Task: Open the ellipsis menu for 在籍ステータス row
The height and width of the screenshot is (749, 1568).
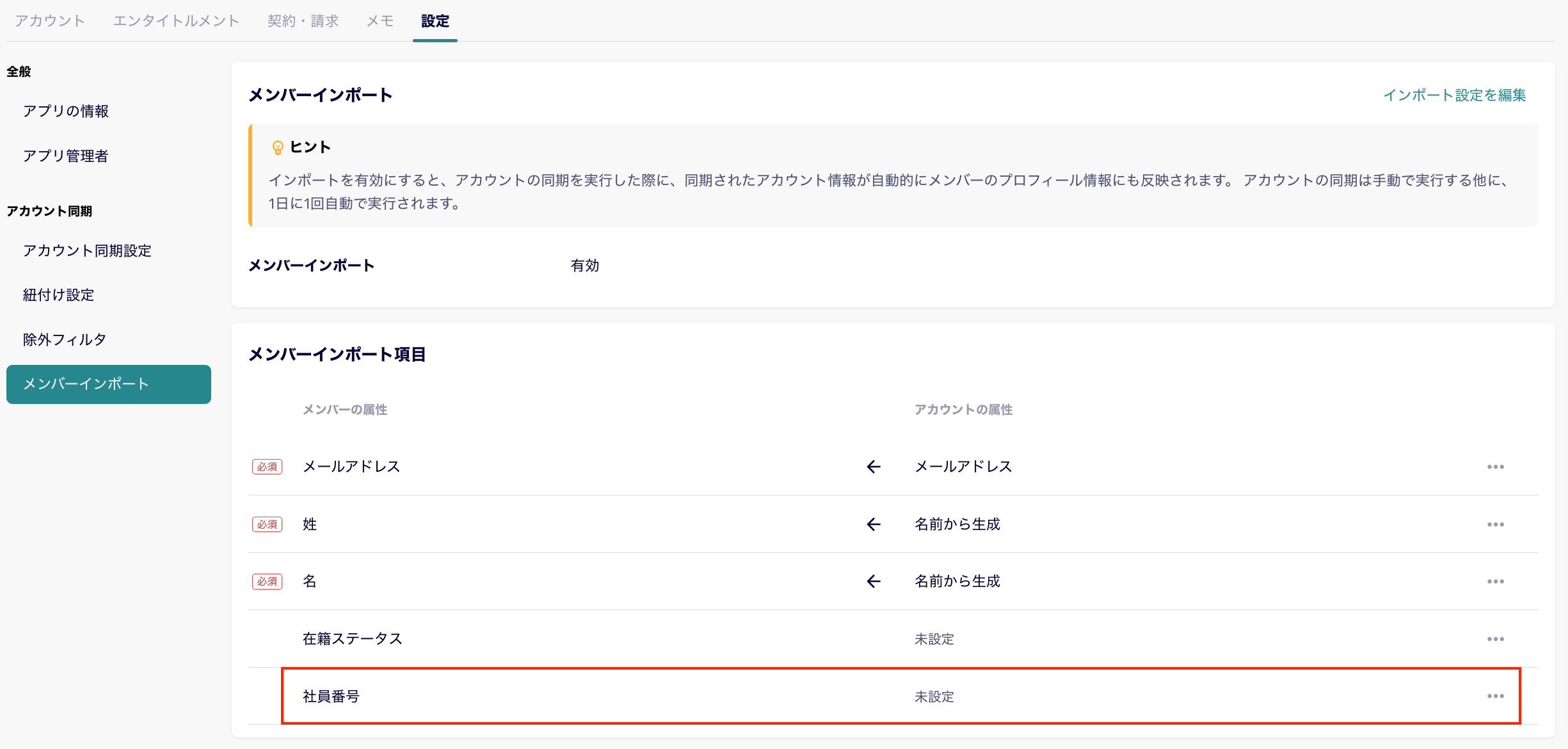Action: click(1496, 638)
